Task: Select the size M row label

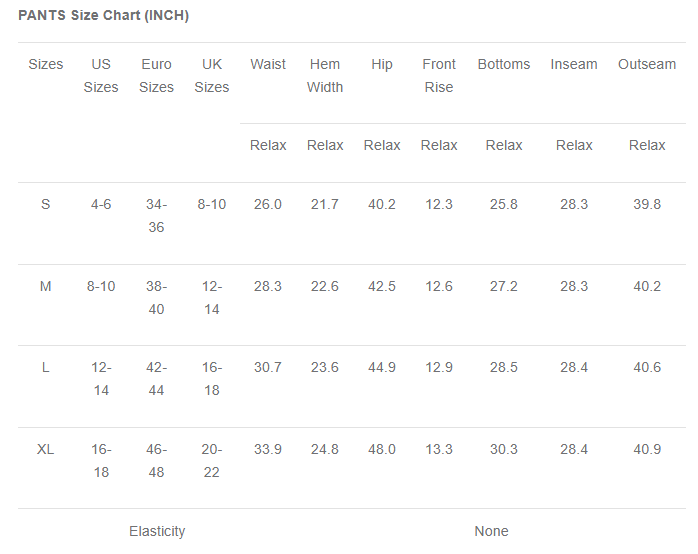Action: tap(46, 286)
